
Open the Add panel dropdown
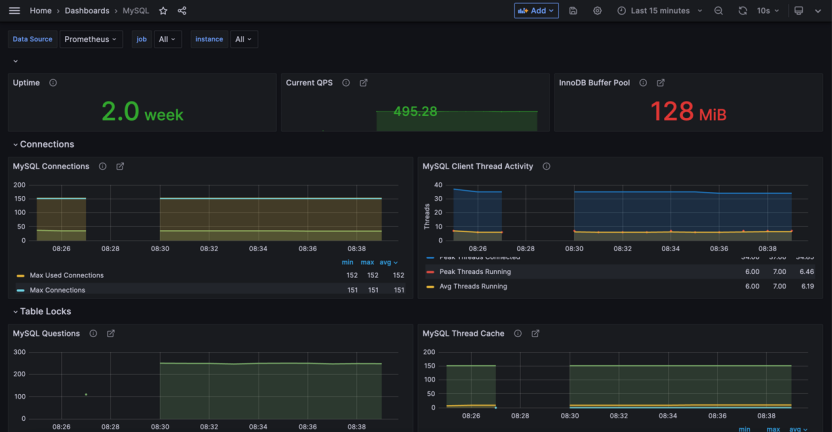(x=536, y=11)
